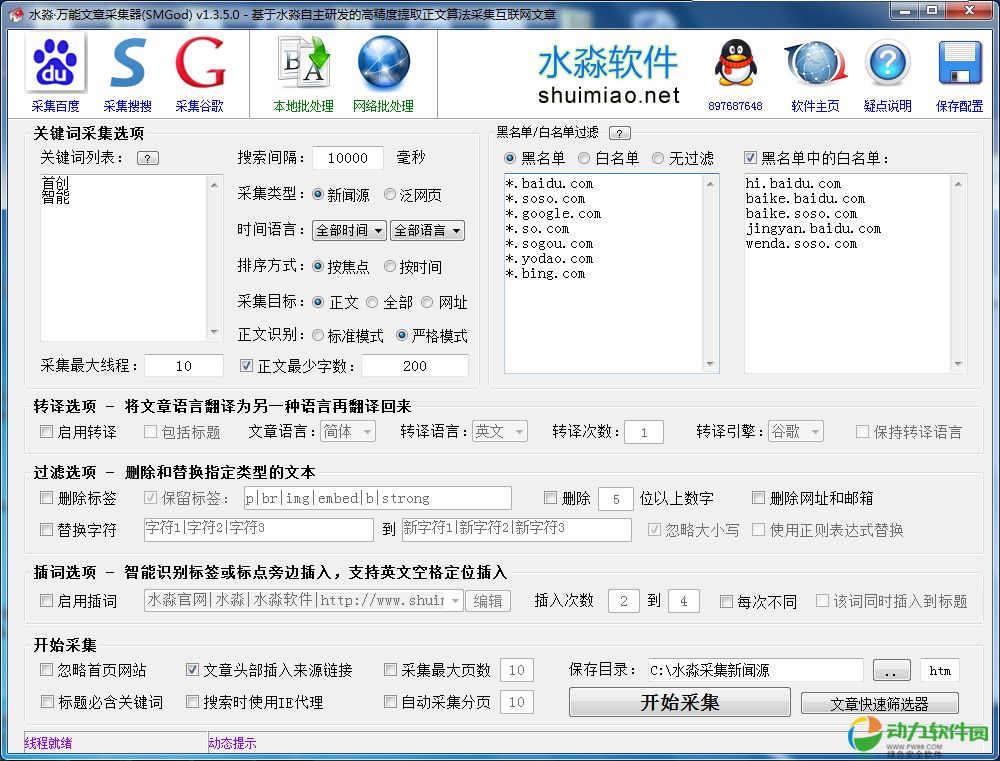Click the 文章快速筛选器 button
Viewport: 1000px width, 761px height.
tap(879, 703)
